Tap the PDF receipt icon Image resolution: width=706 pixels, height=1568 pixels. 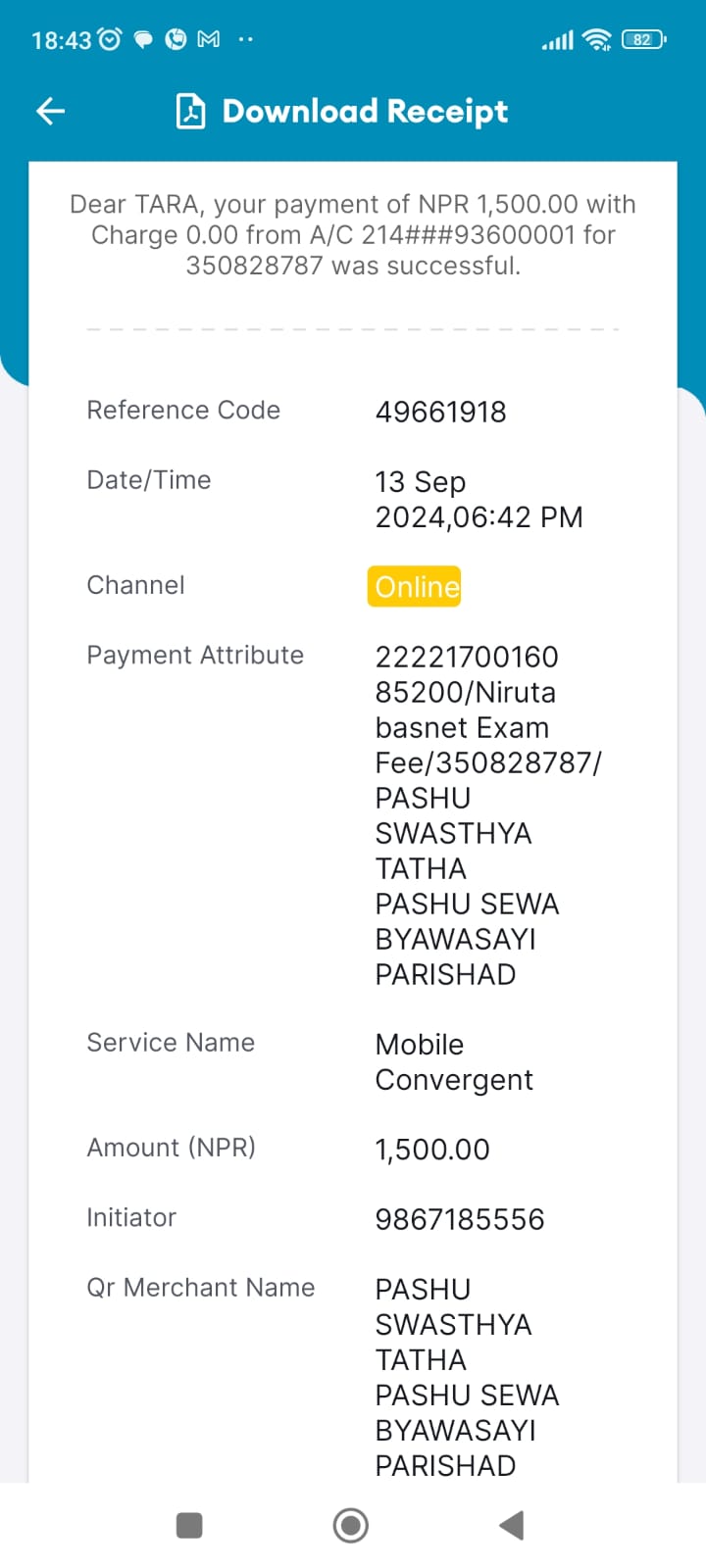coord(190,112)
